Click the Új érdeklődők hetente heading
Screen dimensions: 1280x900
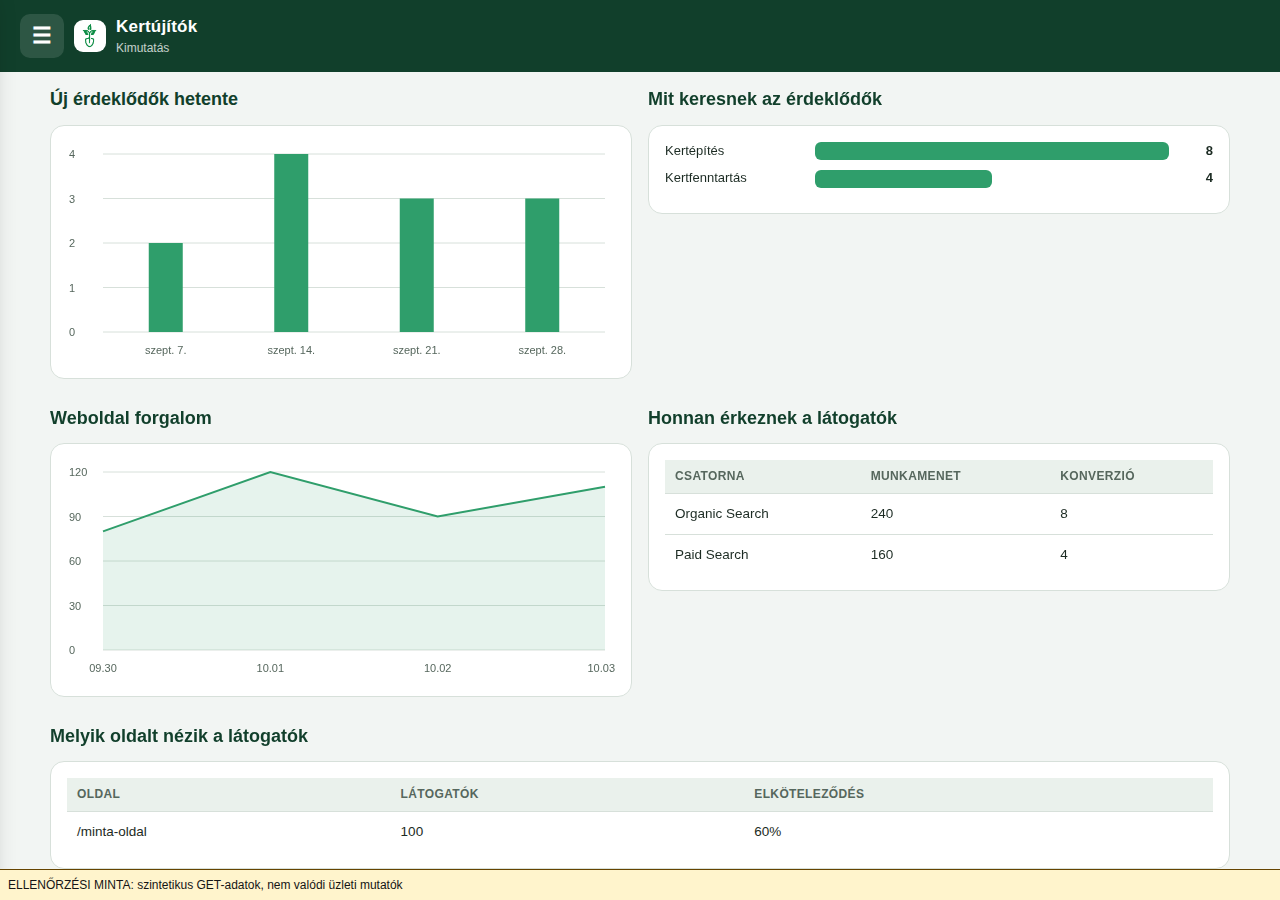tap(144, 99)
